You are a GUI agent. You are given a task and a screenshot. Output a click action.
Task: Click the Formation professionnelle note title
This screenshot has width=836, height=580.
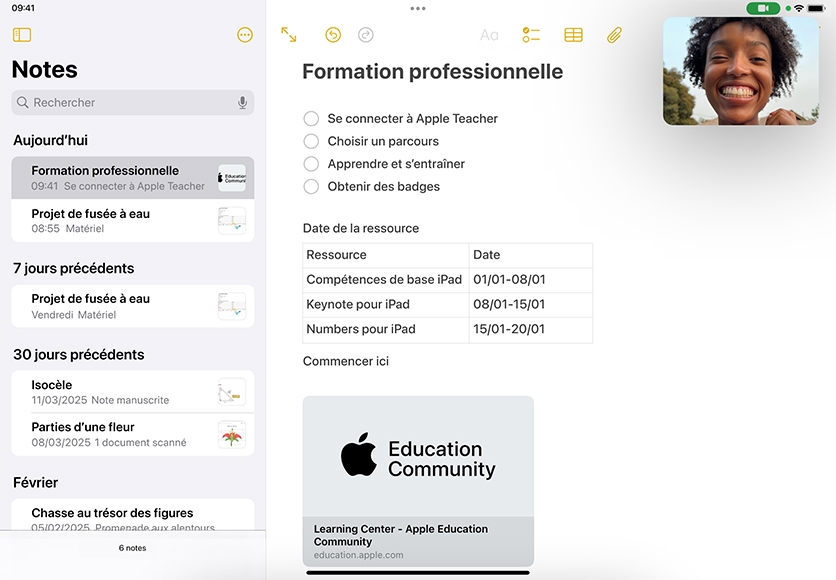[x=432, y=71]
